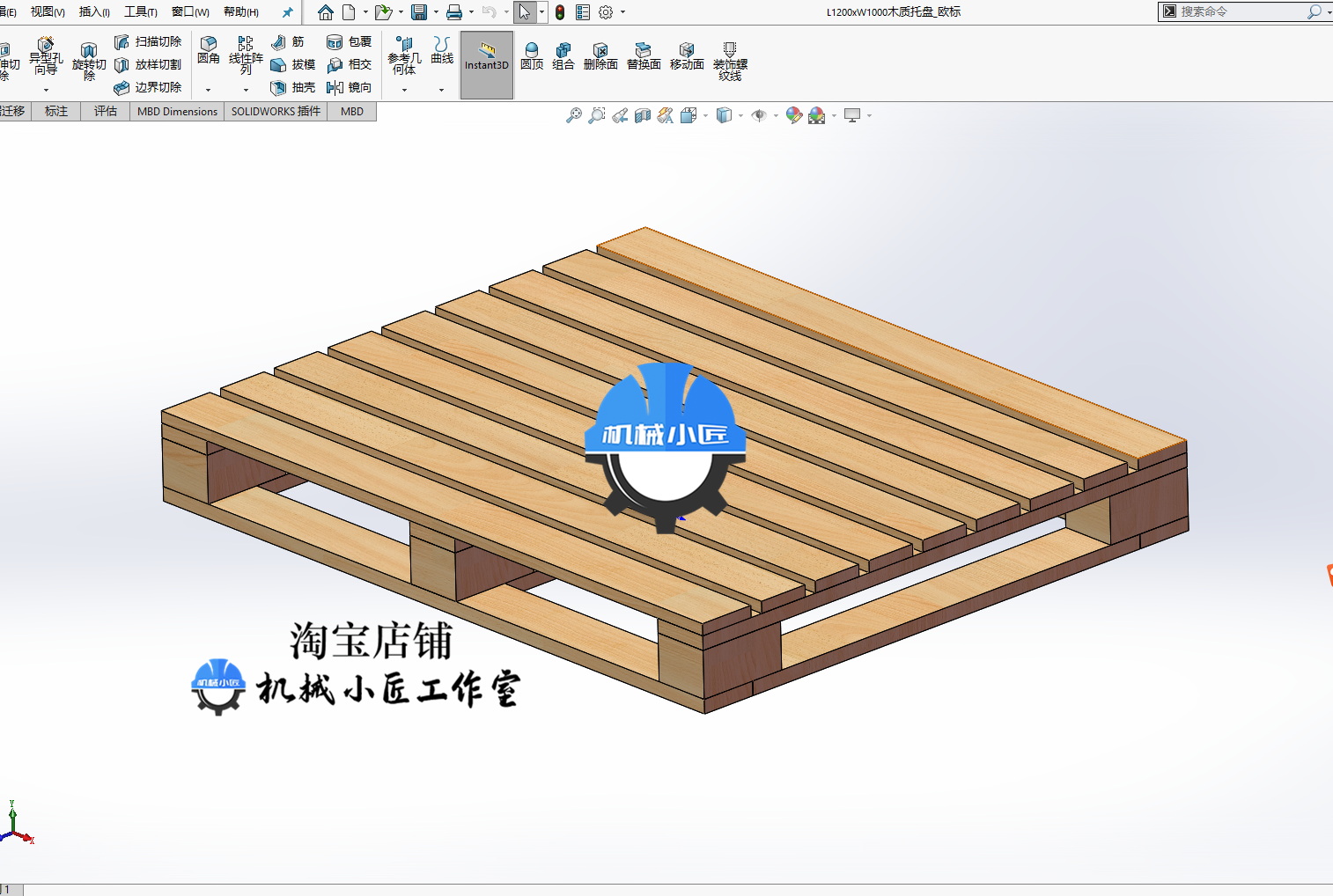Select the Combine (组合) tool
Screen dimensions: 1333x896
coord(563,56)
